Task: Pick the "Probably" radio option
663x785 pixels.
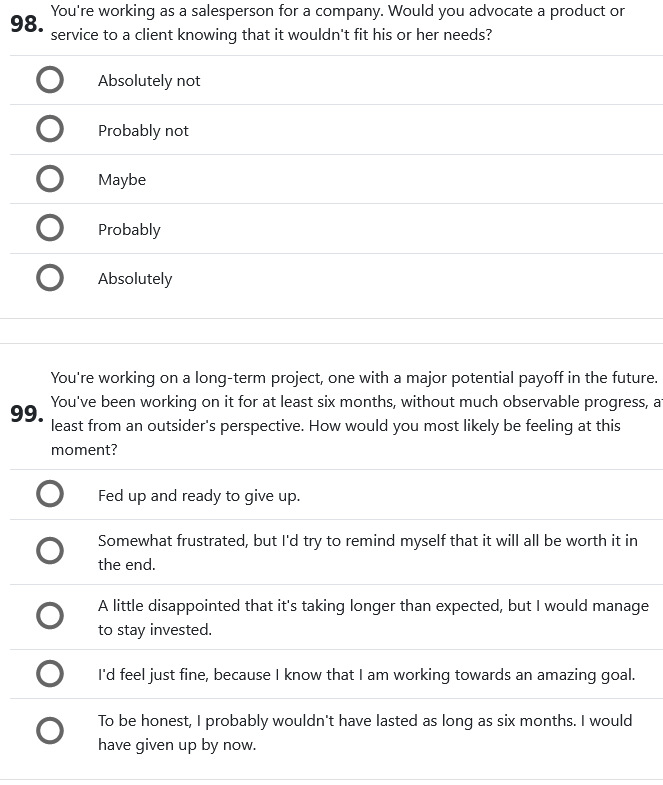Action: point(50,229)
